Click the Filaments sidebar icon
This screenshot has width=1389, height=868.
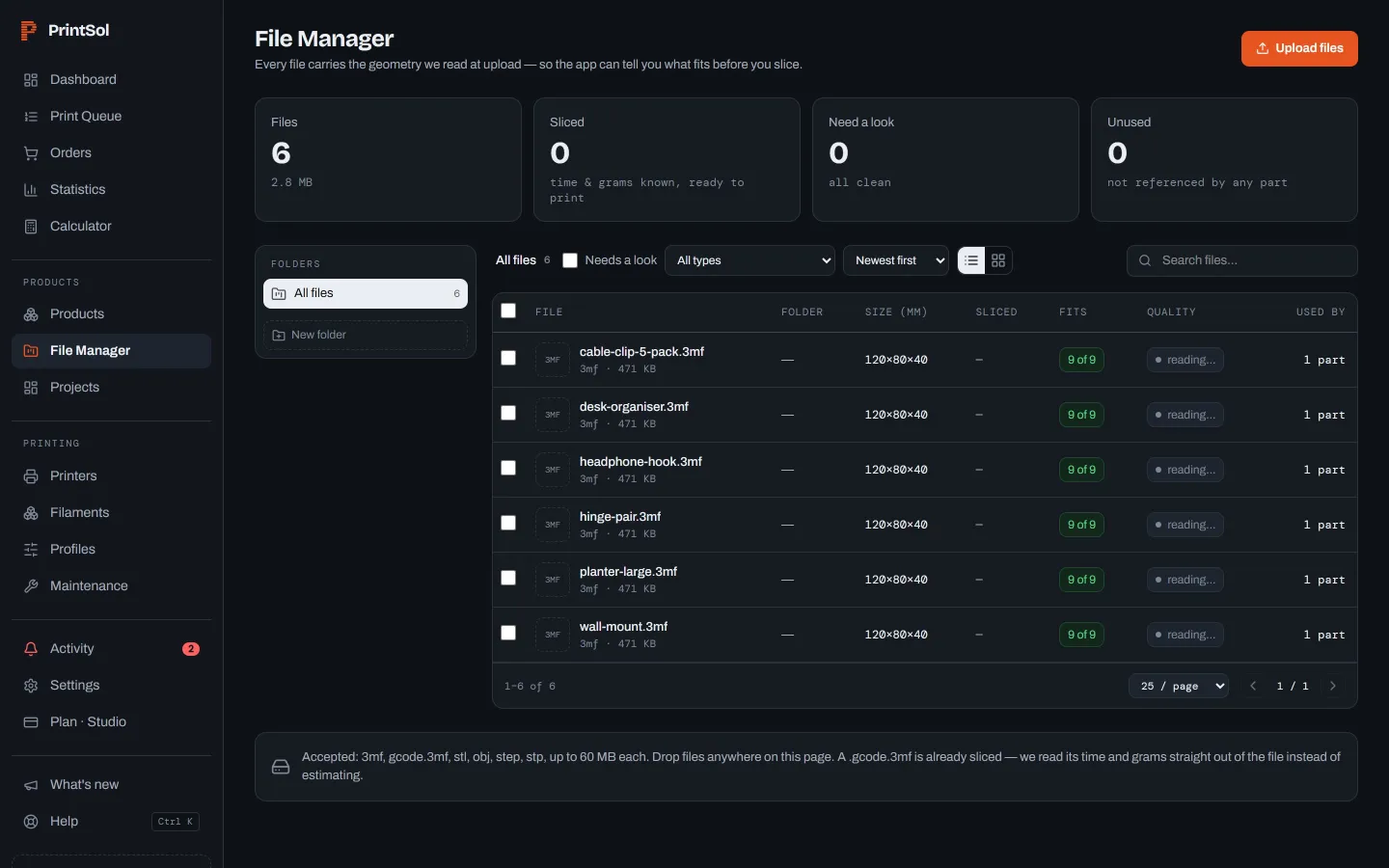point(31,513)
